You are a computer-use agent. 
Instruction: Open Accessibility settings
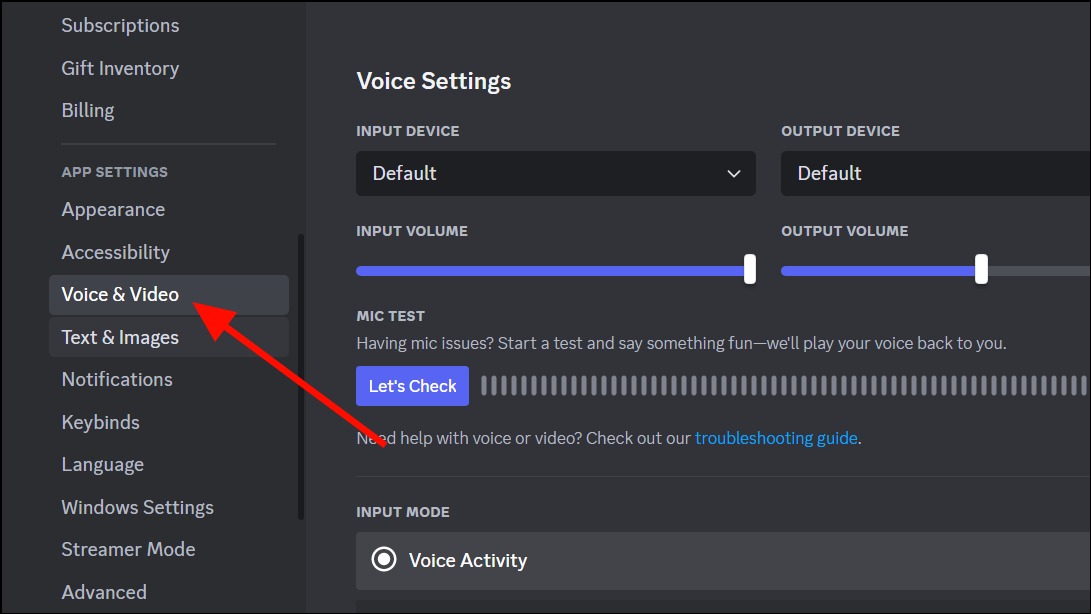[x=116, y=252]
